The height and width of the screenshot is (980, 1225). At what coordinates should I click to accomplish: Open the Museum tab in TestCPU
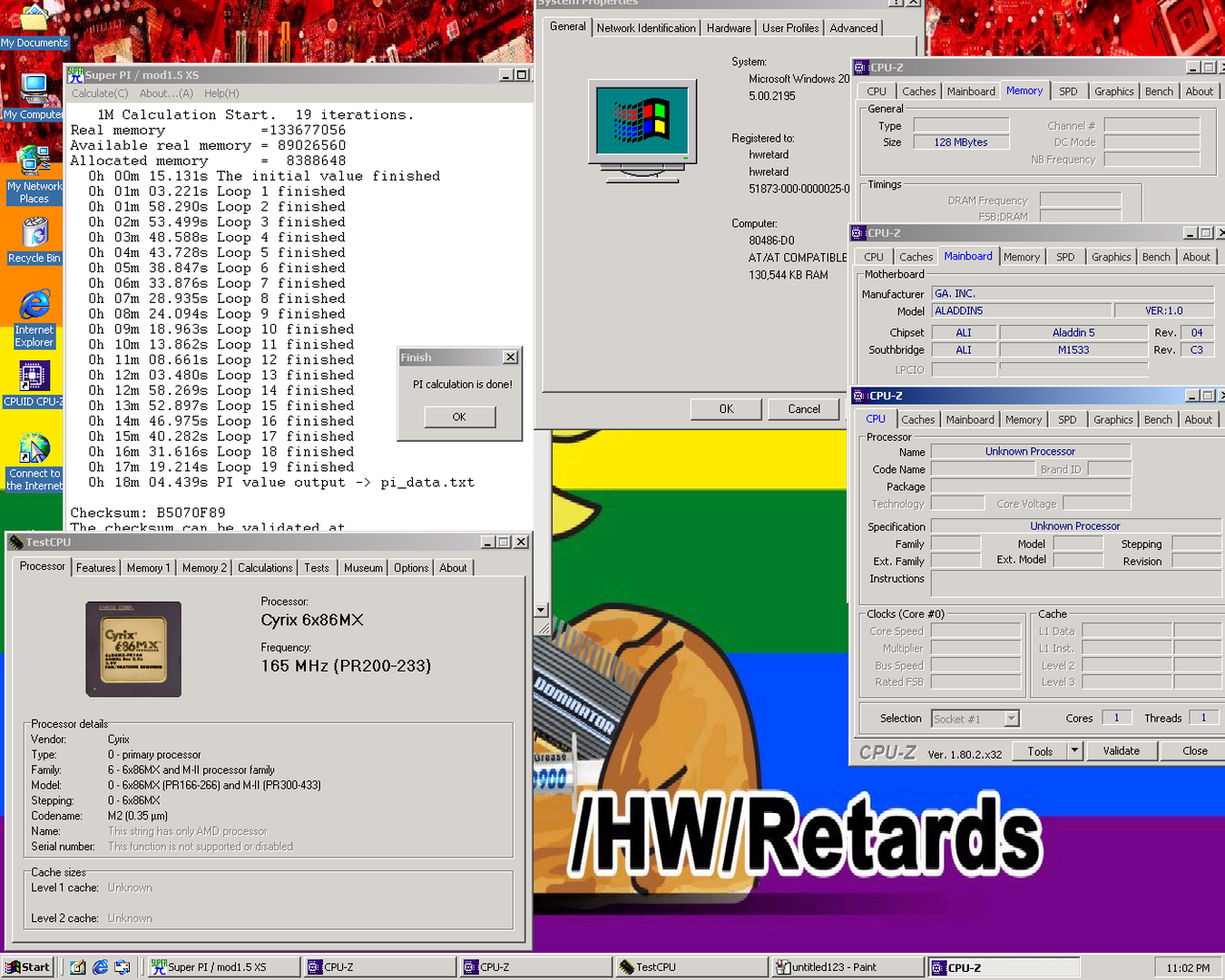[363, 568]
